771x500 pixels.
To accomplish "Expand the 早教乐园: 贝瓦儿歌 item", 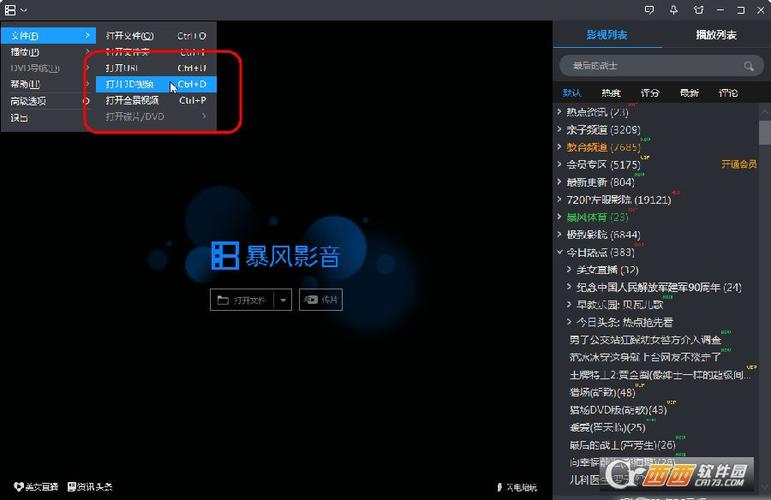I will click(569, 304).
